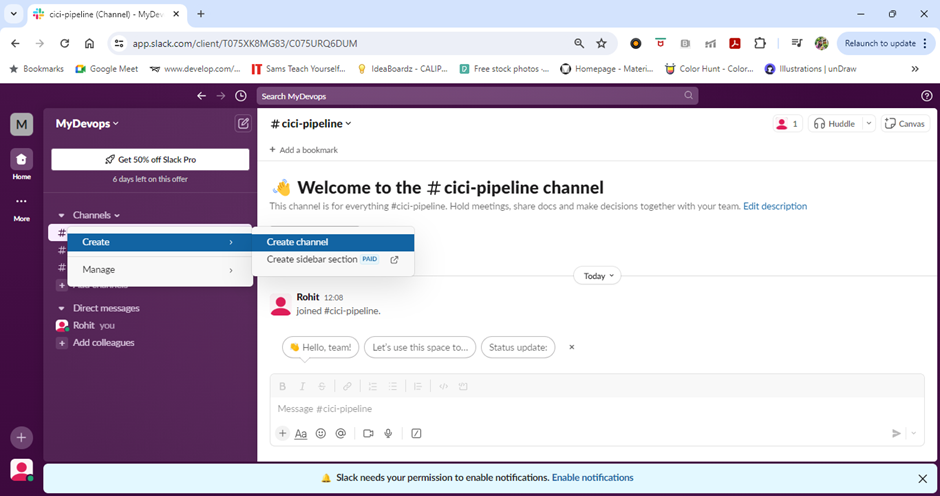Select Manage in the context menu
The width and height of the screenshot is (940, 496).
[x=159, y=269]
